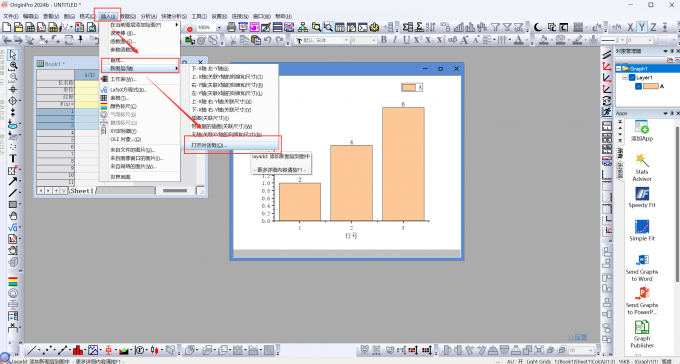The image size is (680, 364).
Task: Click the Graph Publisher app icon
Action: click(x=642, y=327)
